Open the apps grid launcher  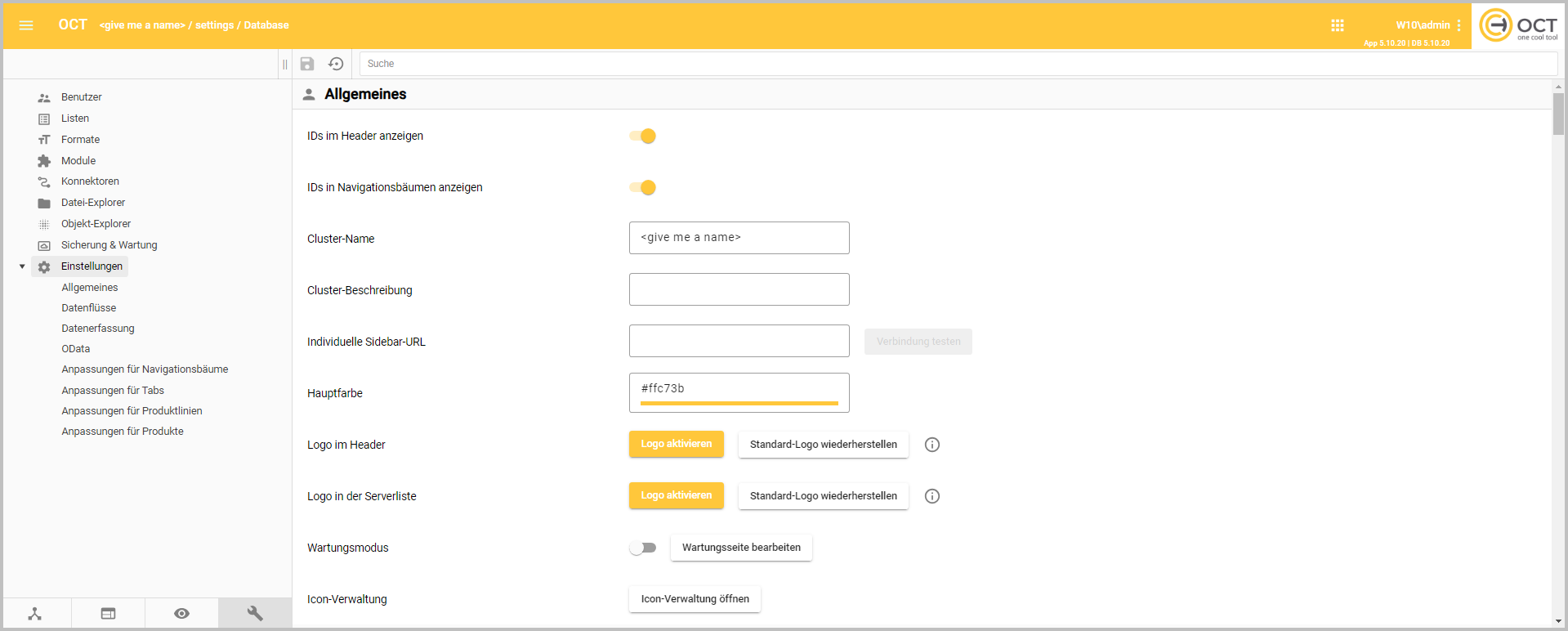[x=1337, y=25]
